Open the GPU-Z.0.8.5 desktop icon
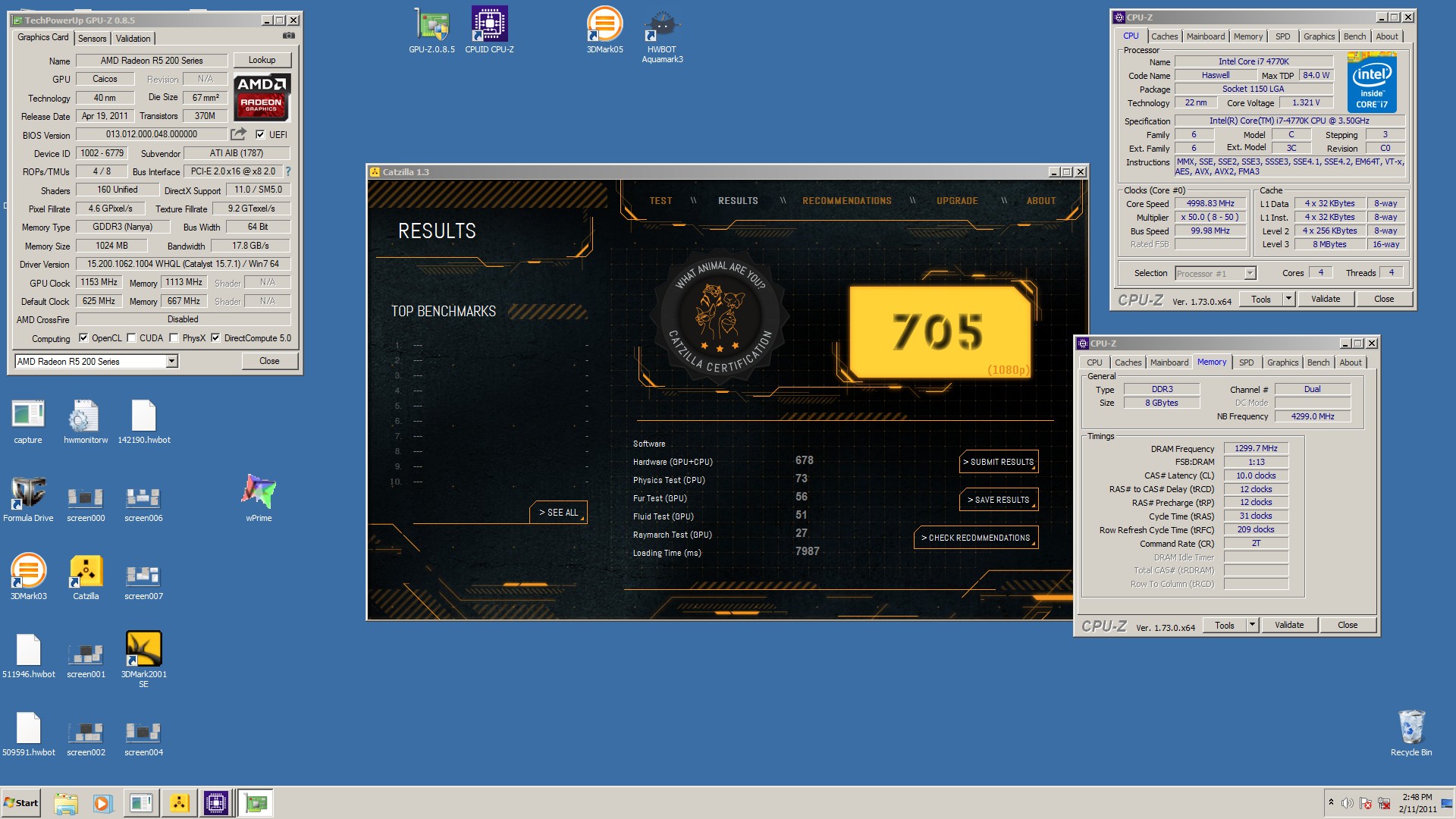1456x819 pixels. pos(431,30)
